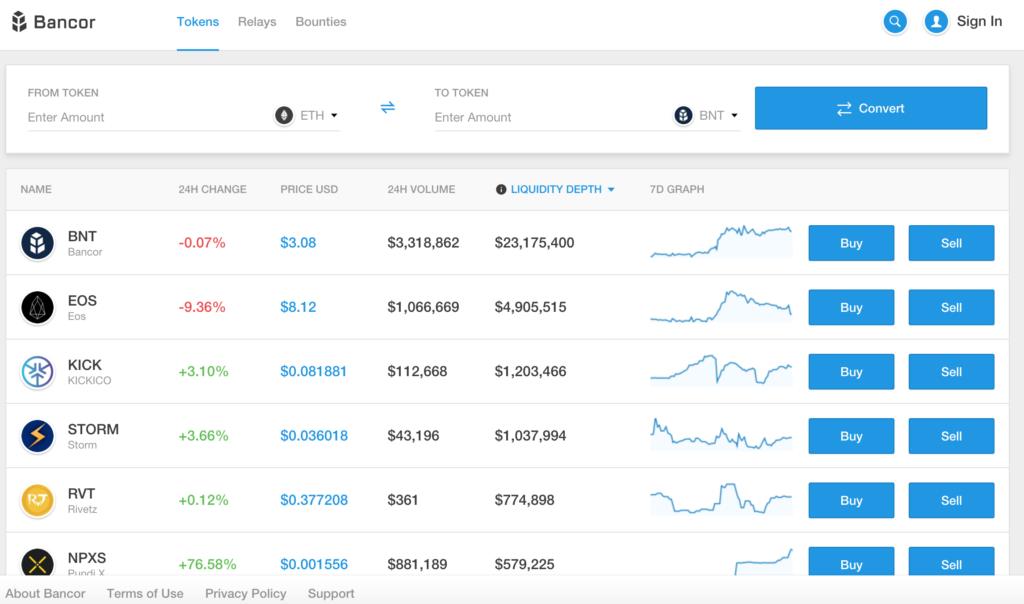Click the STORM token logo
The width and height of the screenshot is (1024, 604).
point(37,436)
